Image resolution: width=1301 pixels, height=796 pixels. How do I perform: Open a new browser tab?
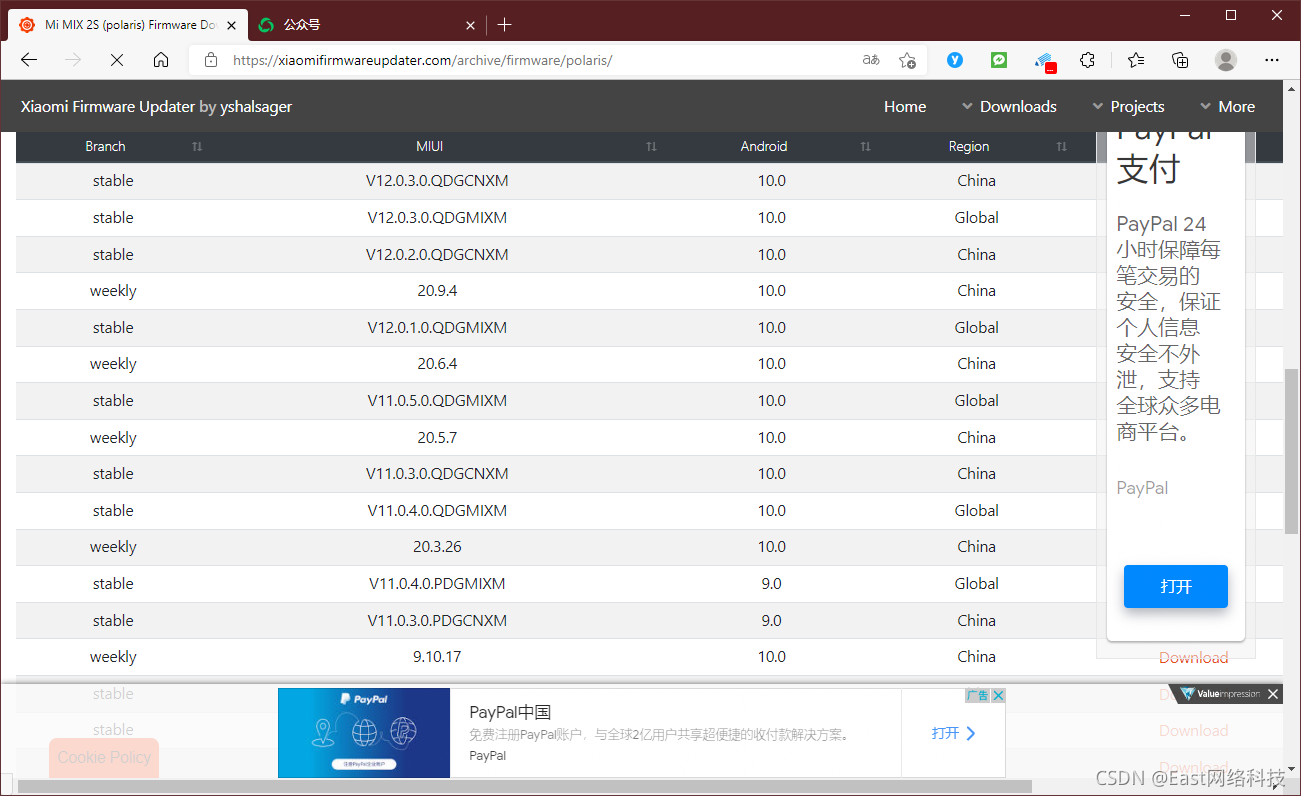coord(505,25)
